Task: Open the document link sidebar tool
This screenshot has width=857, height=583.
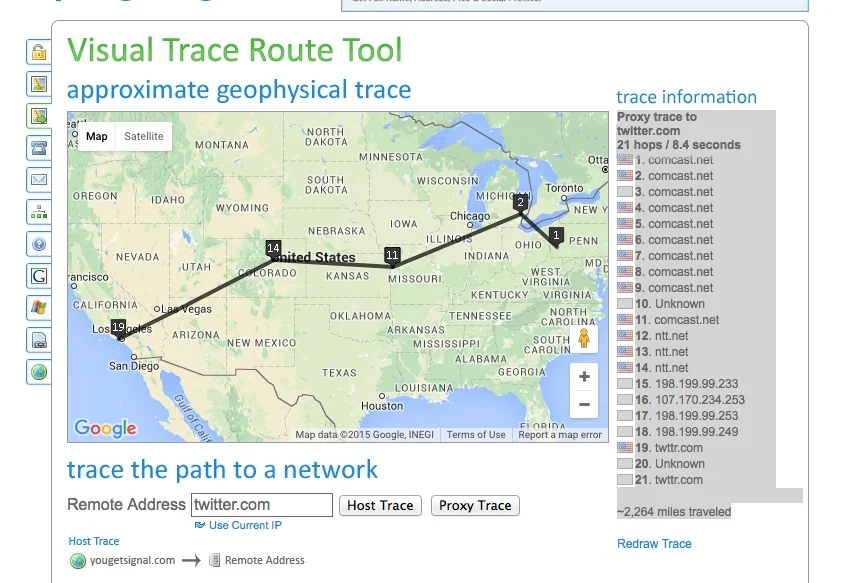Action: (39, 340)
